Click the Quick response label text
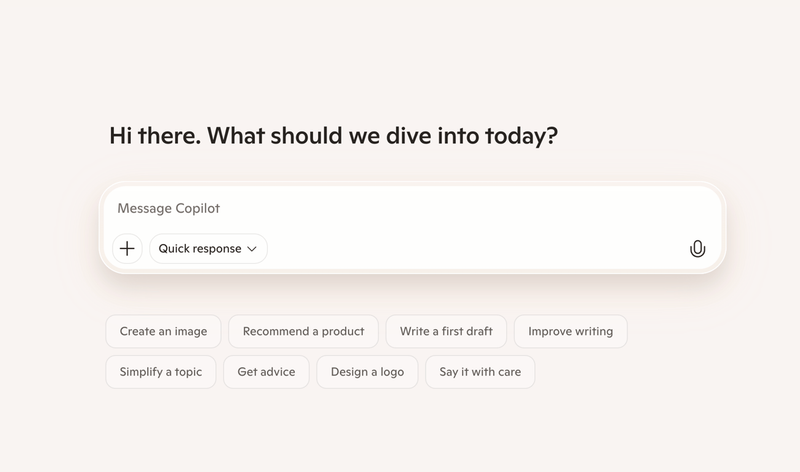800x472 pixels. point(199,248)
